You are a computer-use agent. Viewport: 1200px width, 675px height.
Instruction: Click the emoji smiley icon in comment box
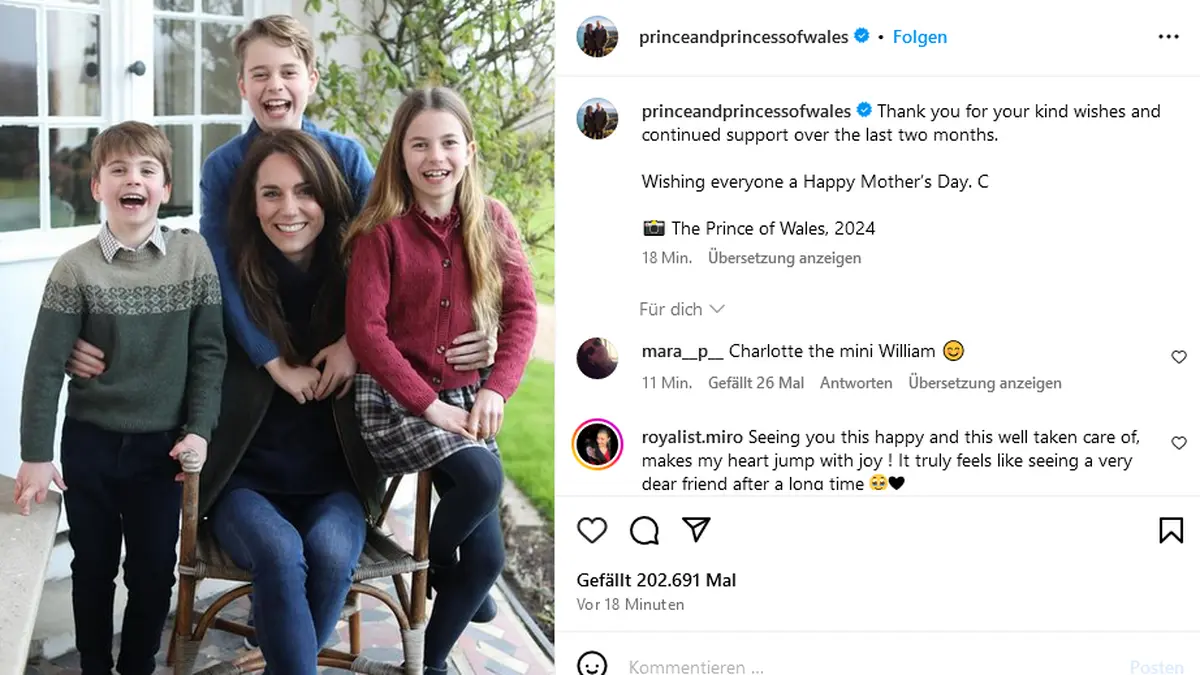pyautogui.click(x=592, y=664)
